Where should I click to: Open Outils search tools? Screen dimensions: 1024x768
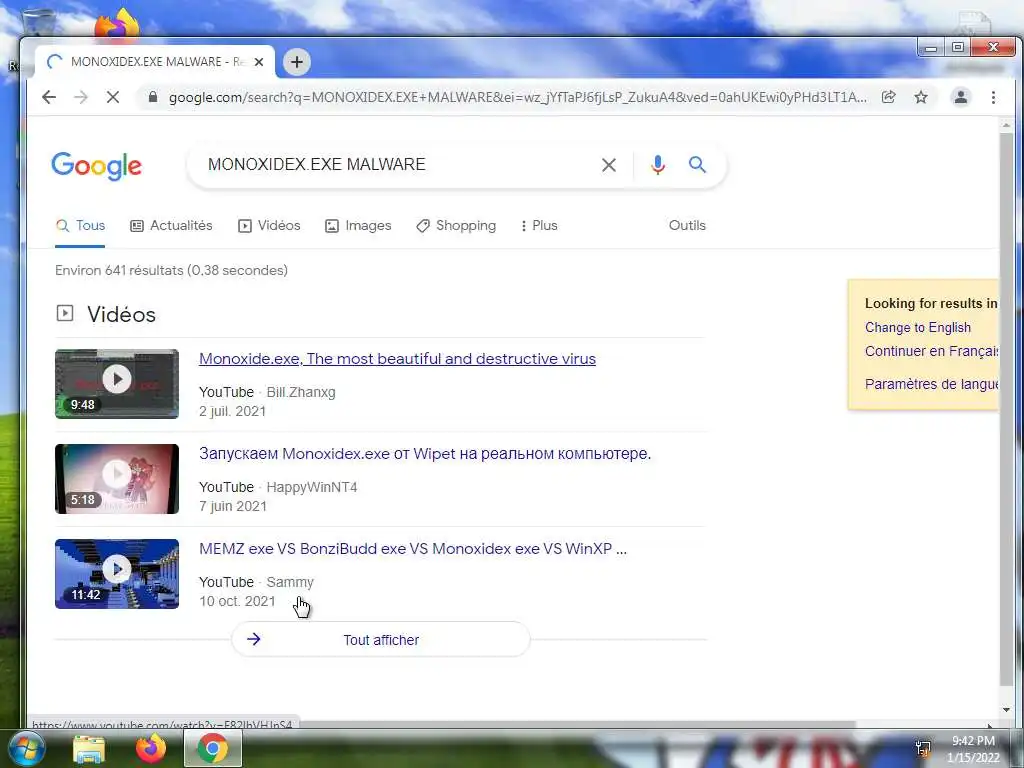(x=687, y=225)
